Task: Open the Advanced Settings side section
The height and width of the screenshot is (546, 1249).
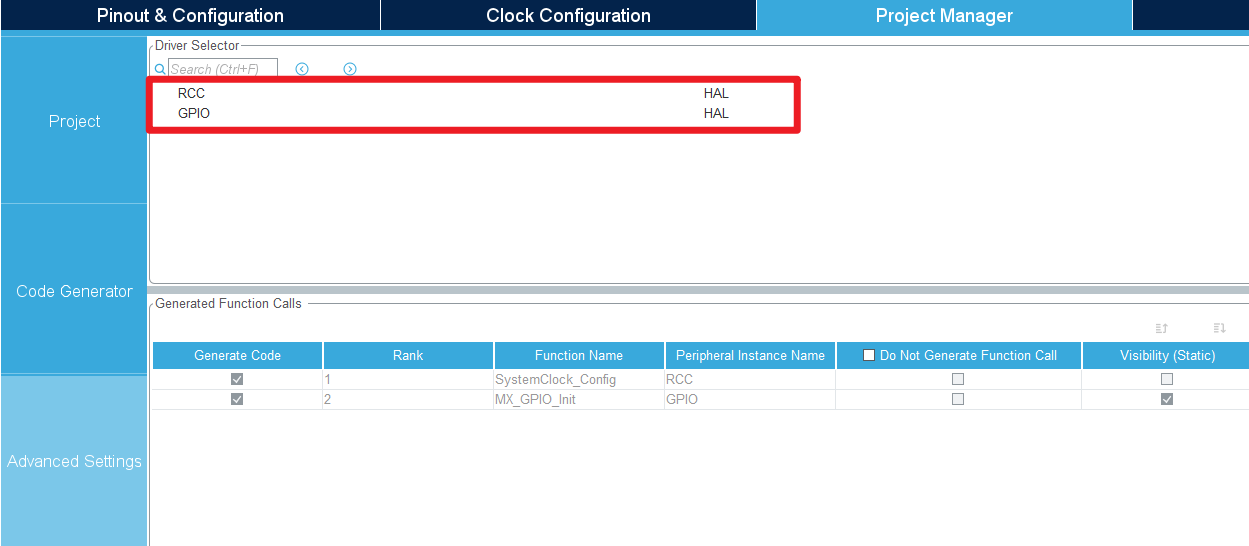Action: pyautogui.click(x=74, y=461)
